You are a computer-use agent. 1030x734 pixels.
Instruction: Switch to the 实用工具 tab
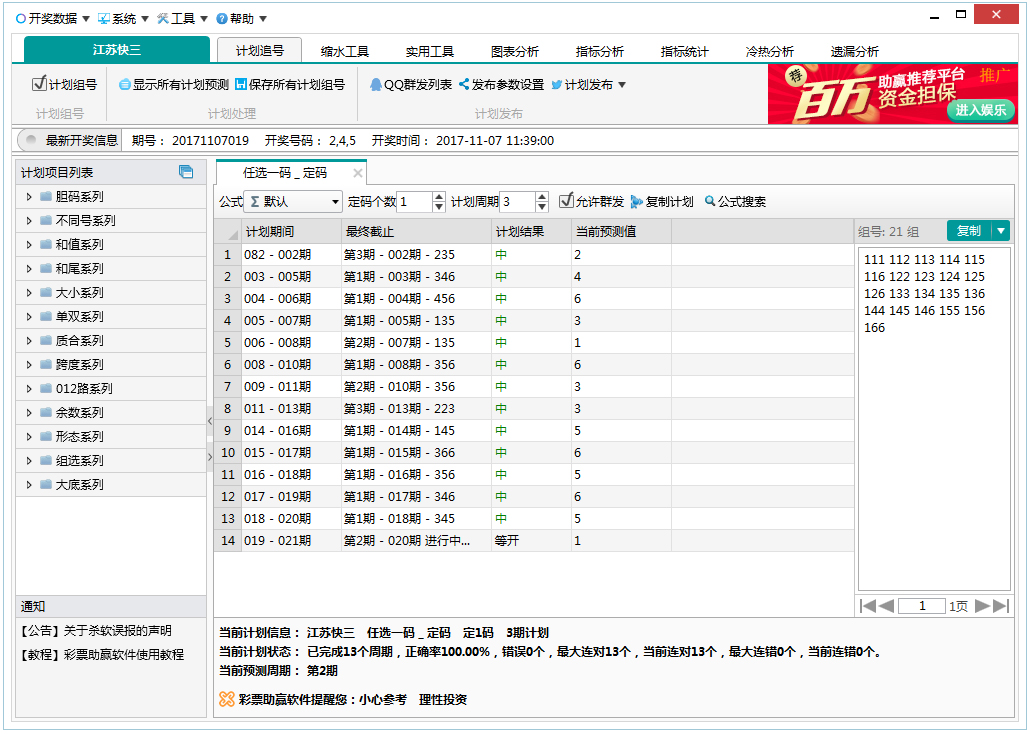point(430,51)
